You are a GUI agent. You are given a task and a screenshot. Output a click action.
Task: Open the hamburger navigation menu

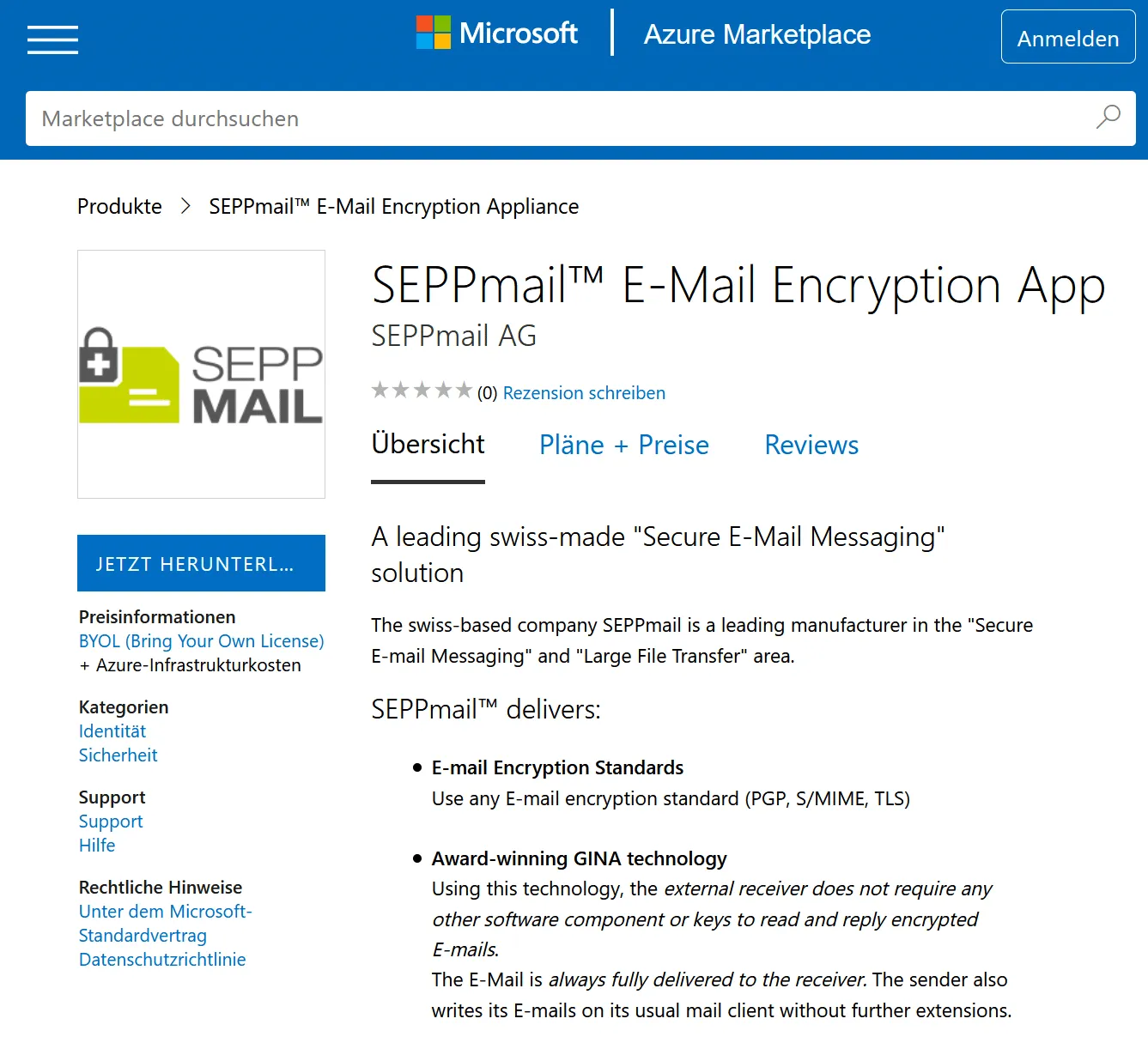point(52,39)
